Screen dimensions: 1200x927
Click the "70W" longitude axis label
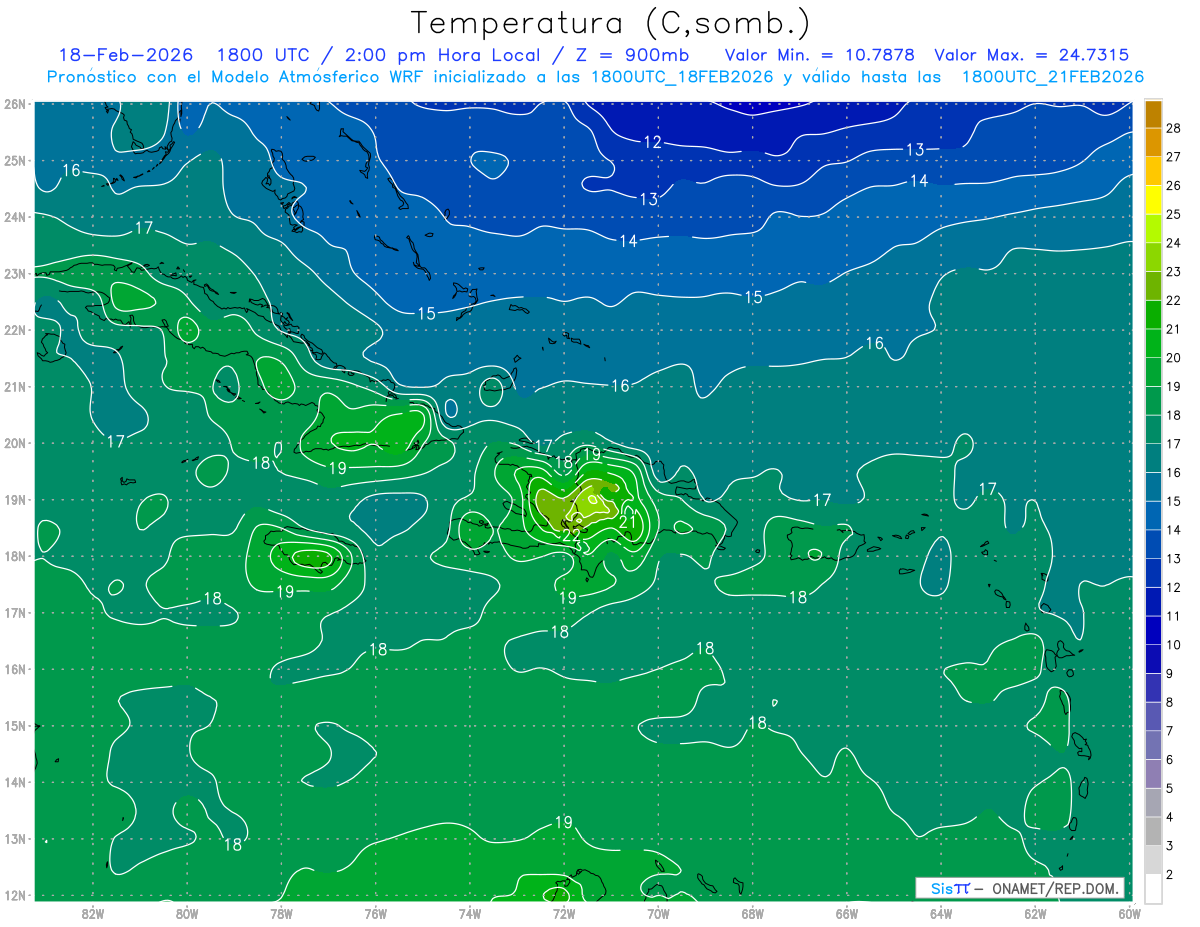coord(658,913)
